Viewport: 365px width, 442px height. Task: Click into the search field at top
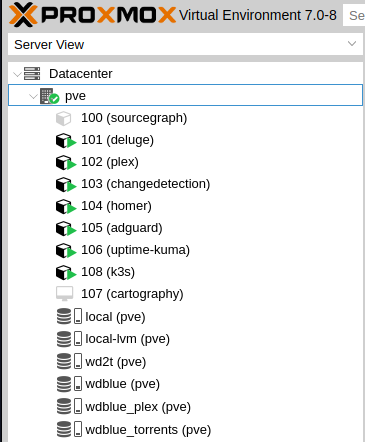tap(354, 15)
